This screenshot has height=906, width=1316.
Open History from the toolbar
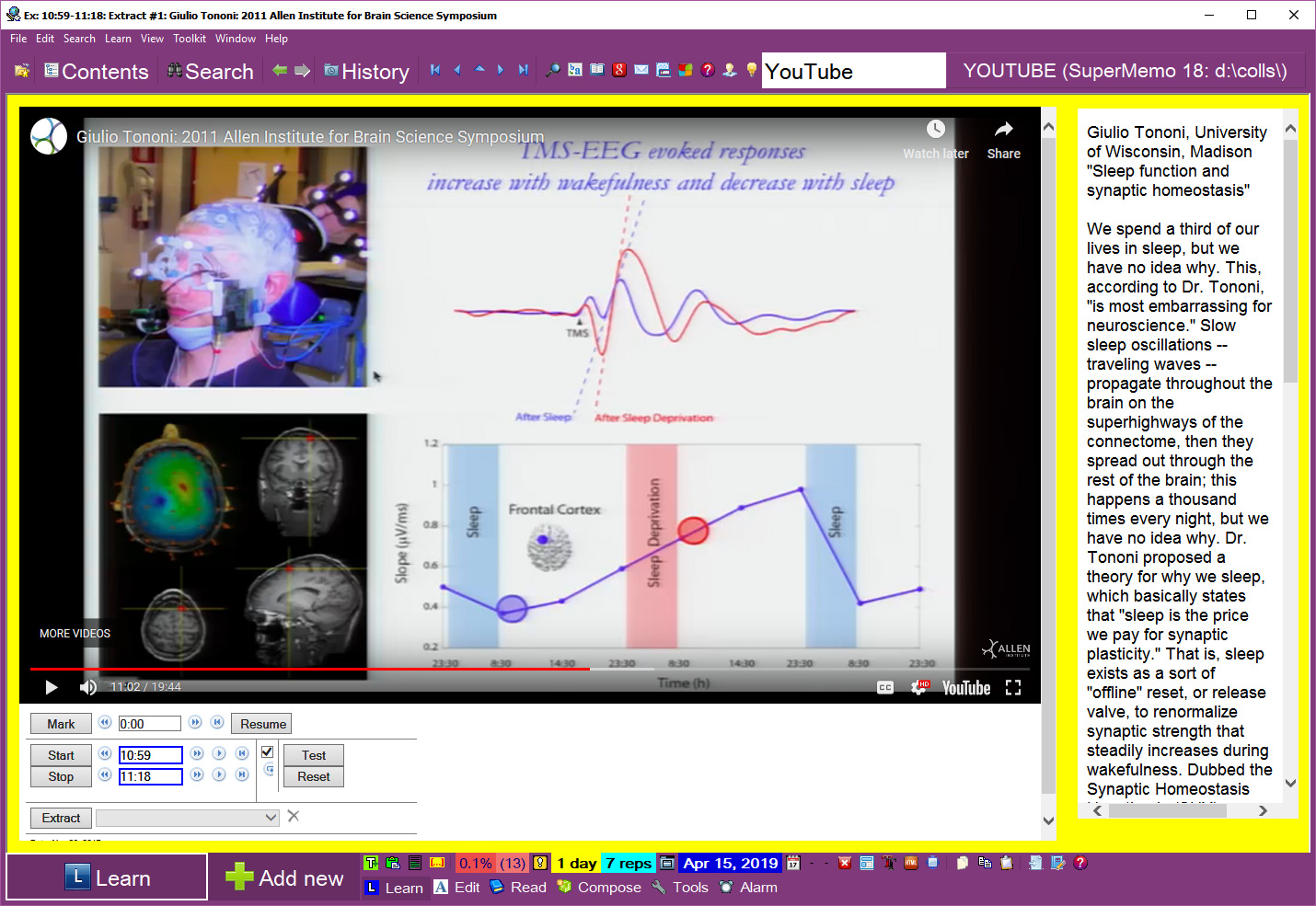coord(366,72)
